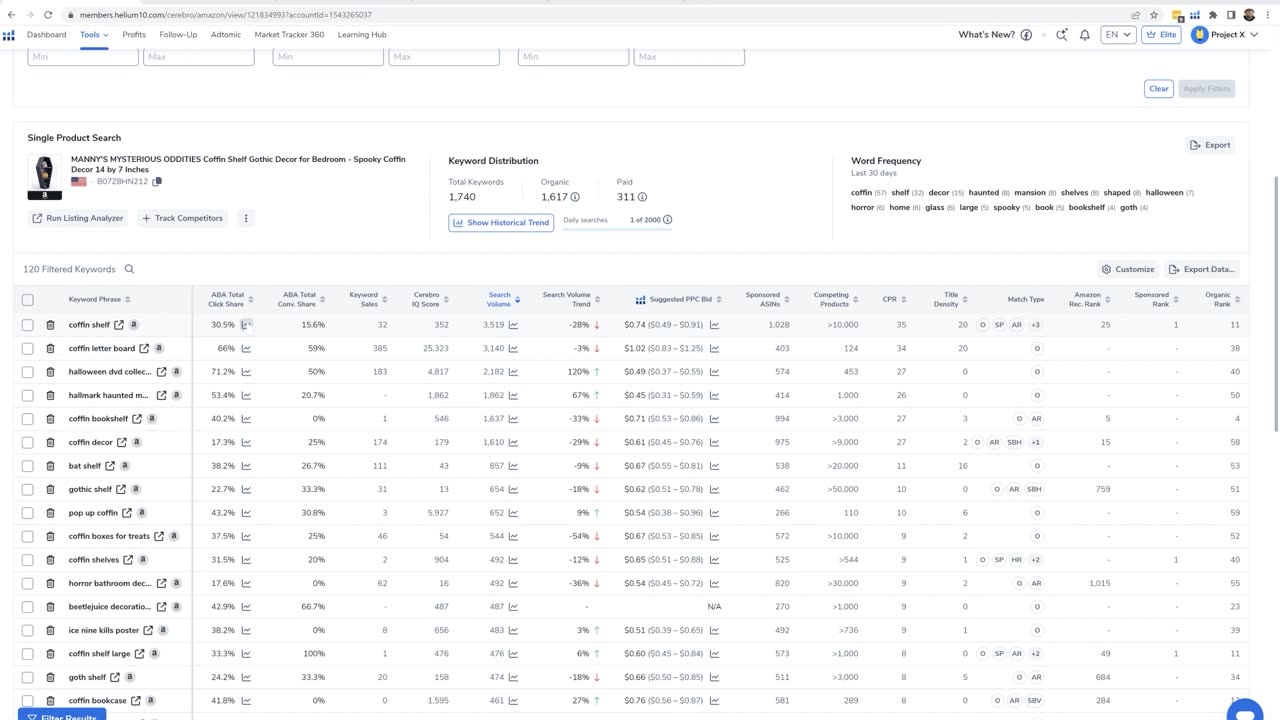Show daily searches info icon
The width and height of the screenshot is (1280, 720).
coord(667,220)
